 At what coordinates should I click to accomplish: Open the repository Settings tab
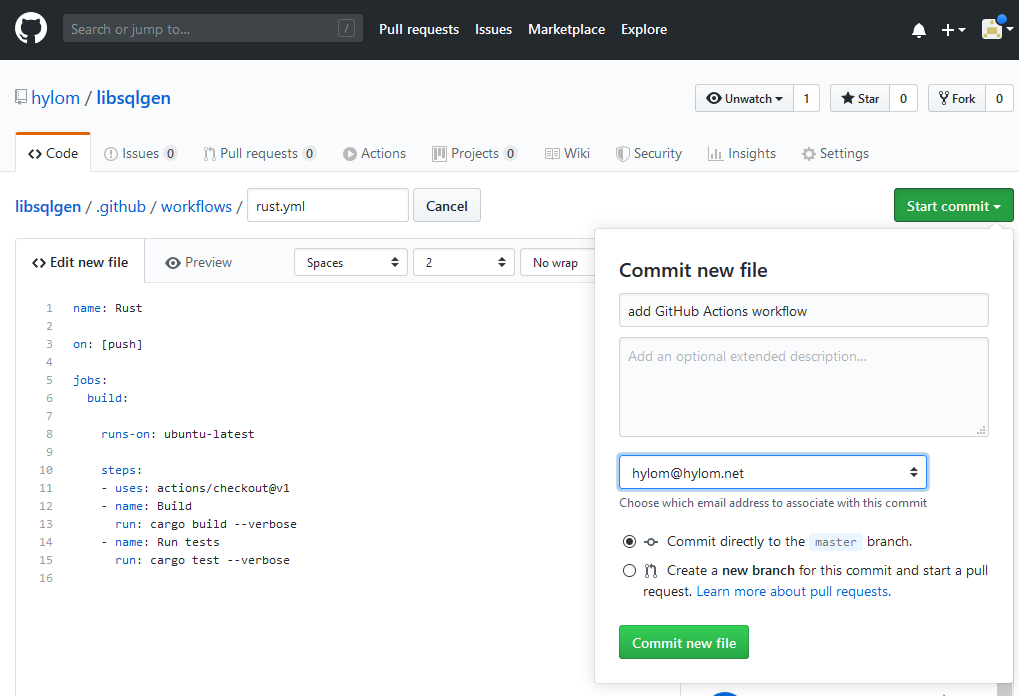point(835,153)
